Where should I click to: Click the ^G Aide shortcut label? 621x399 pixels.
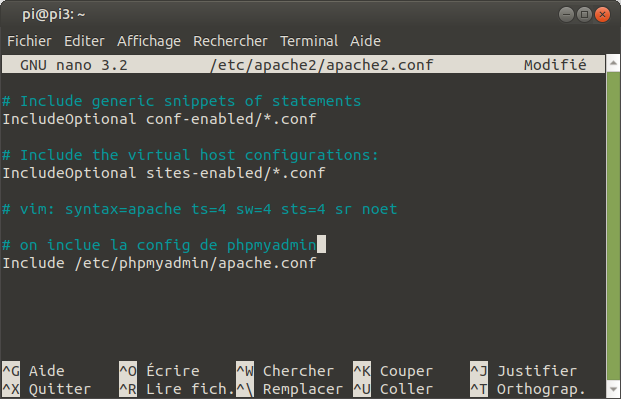(x=34, y=371)
